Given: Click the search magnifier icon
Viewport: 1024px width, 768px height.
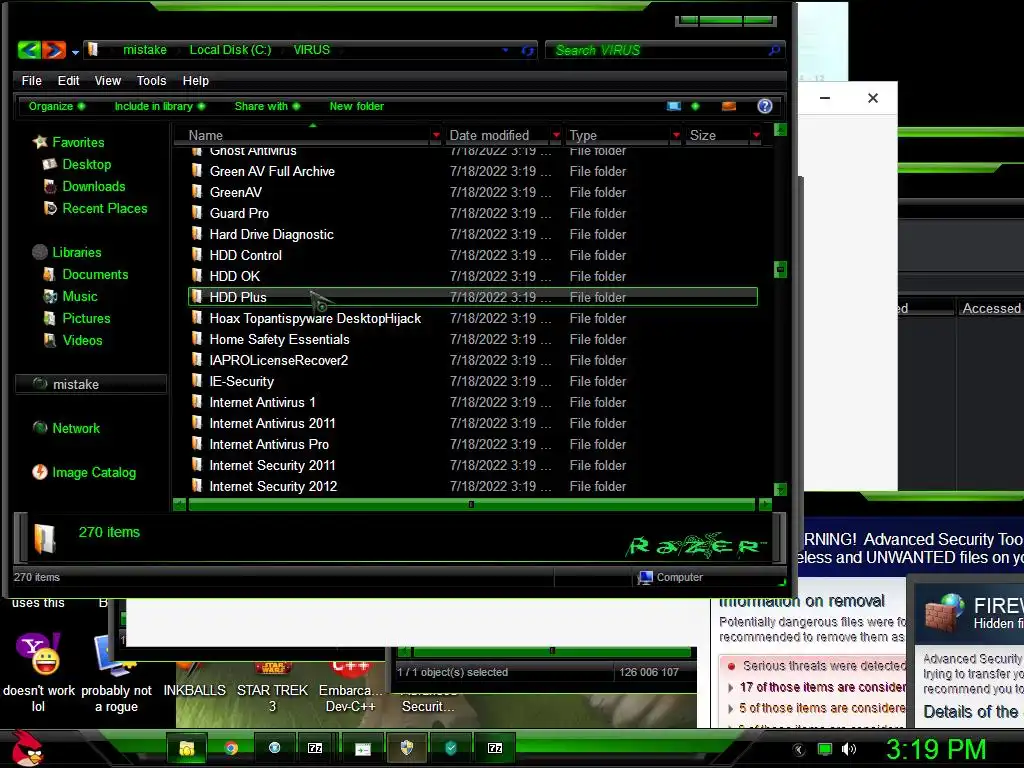Looking at the screenshot, I should [x=775, y=50].
